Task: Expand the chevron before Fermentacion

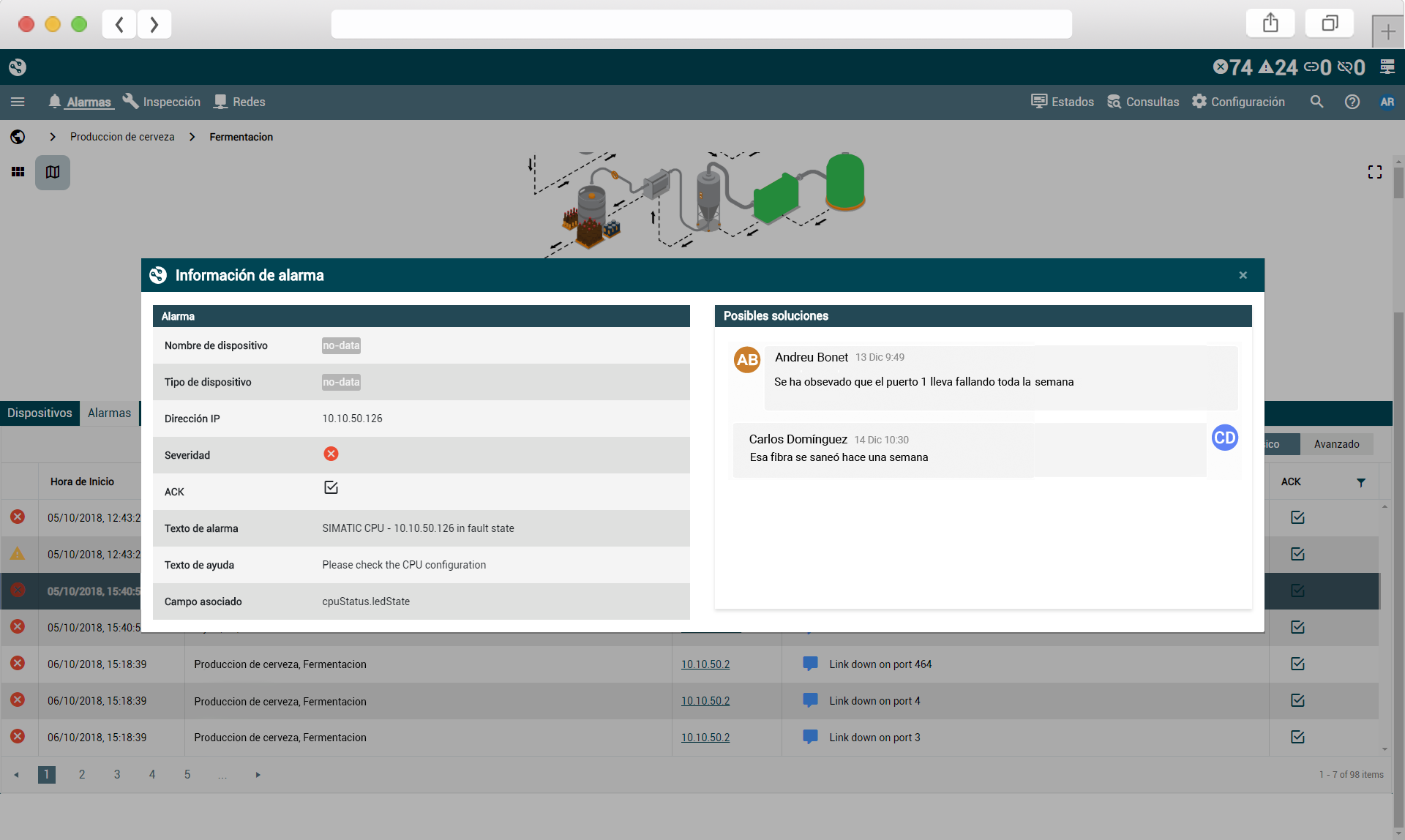Action: tap(192, 137)
